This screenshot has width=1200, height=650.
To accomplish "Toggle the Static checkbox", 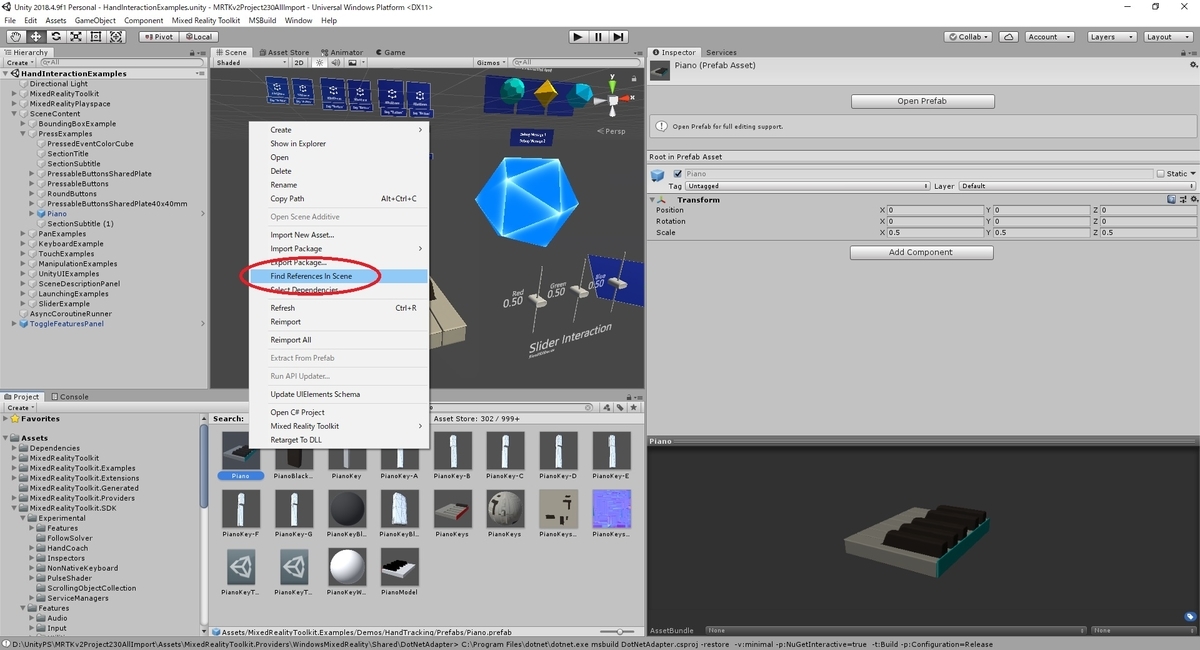I will [x=1161, y=174].
